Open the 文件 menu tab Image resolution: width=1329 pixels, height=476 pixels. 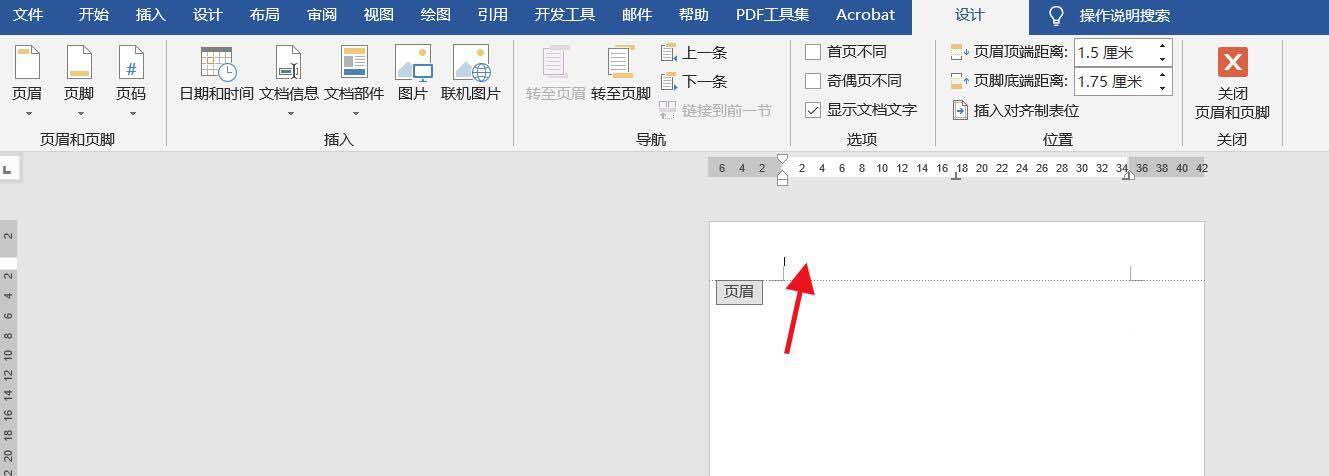28,15
